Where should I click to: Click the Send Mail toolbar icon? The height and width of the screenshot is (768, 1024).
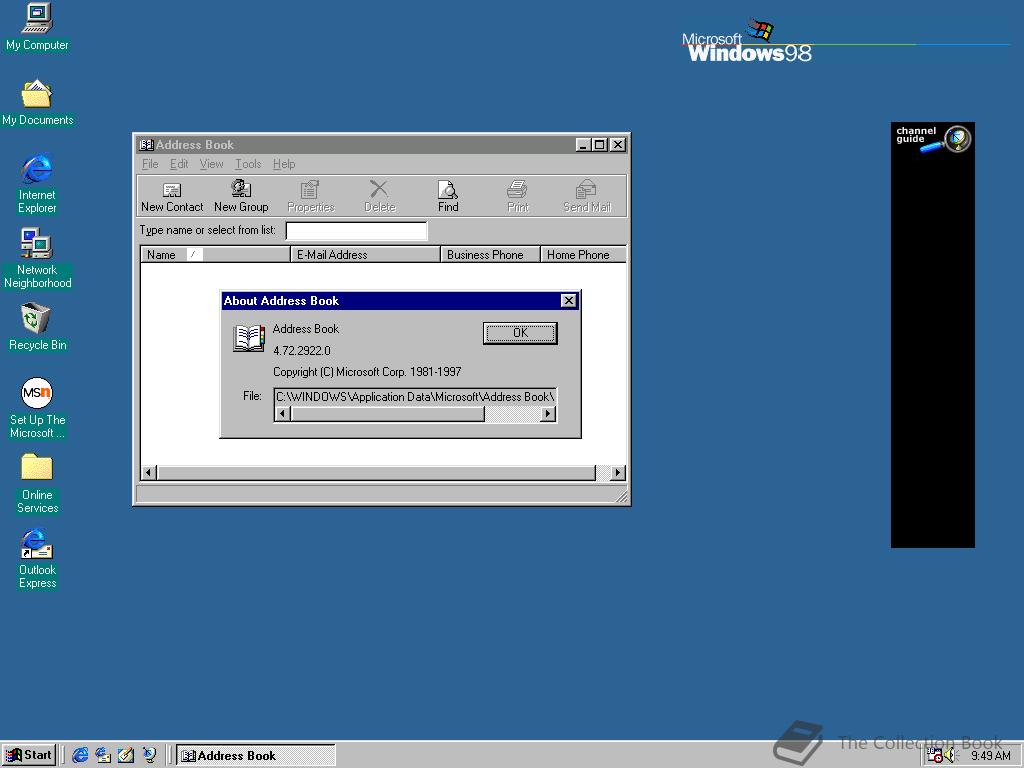586,197
